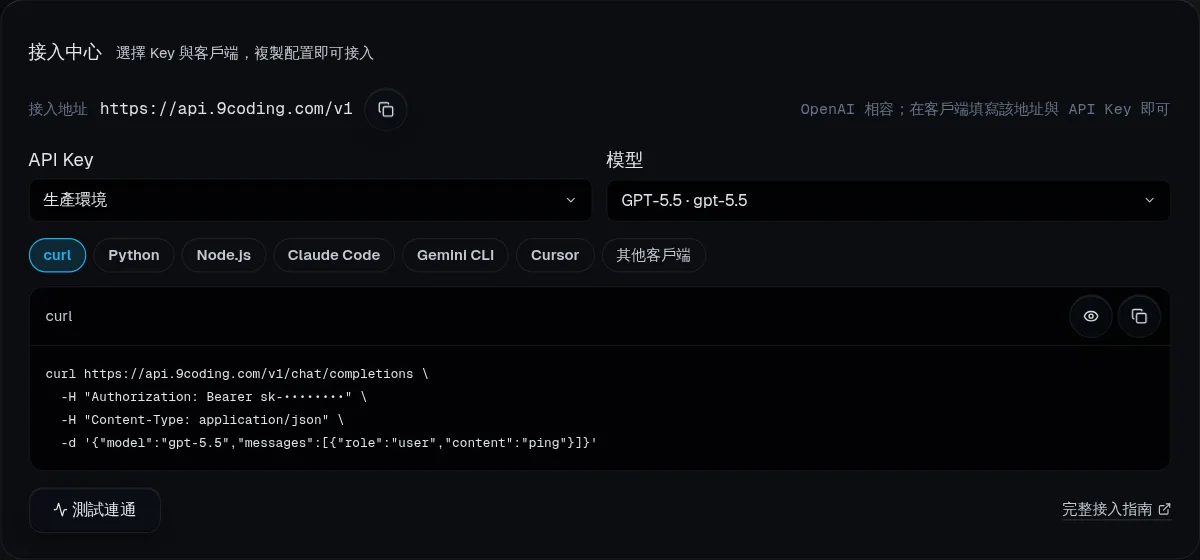Screen dimensions: 1200x560
Task: Switch to the Gemini CLI tab
Action: [x=455, y=255]
